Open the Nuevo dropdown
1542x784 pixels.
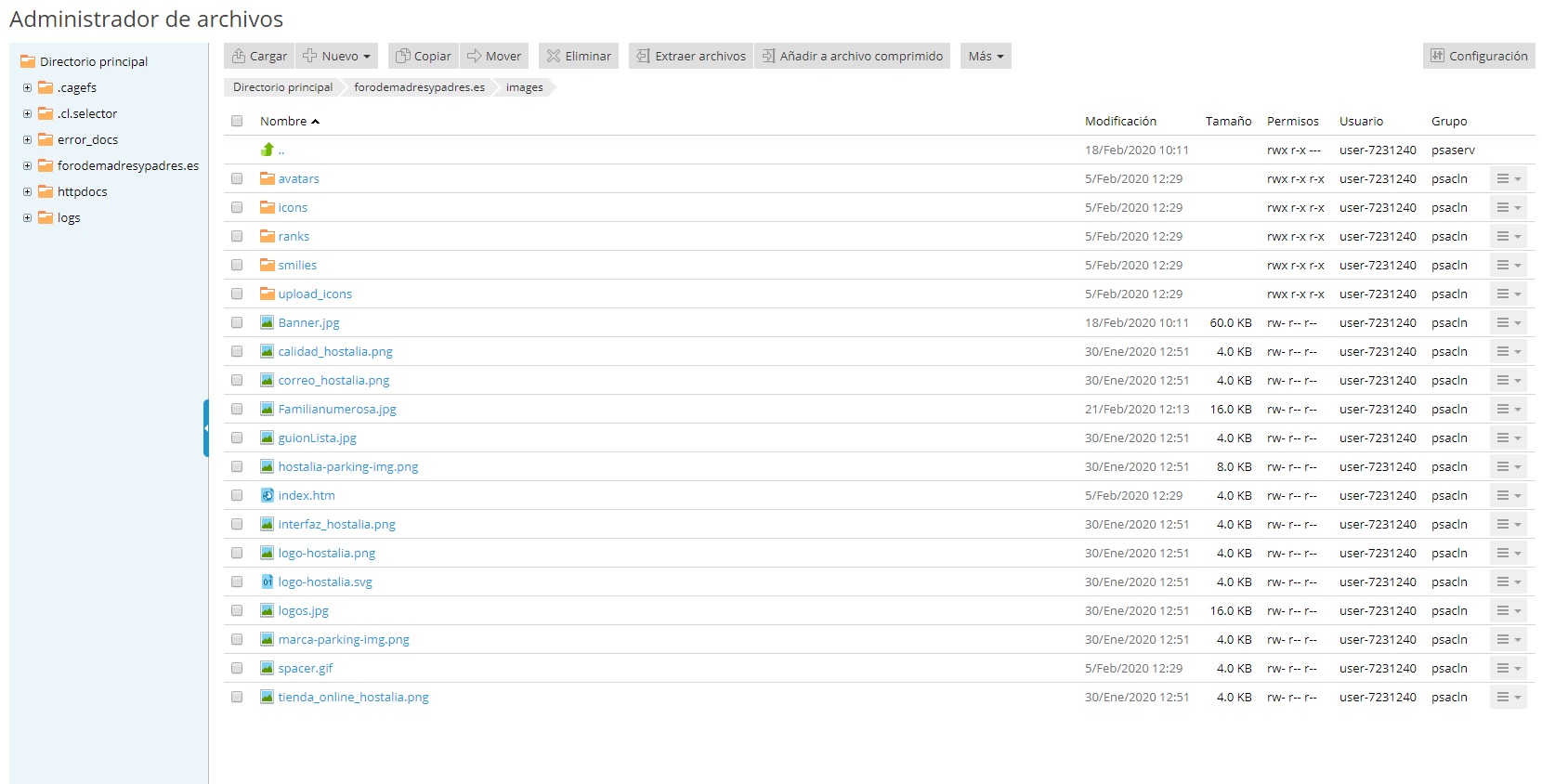click(x=337, y=56)
